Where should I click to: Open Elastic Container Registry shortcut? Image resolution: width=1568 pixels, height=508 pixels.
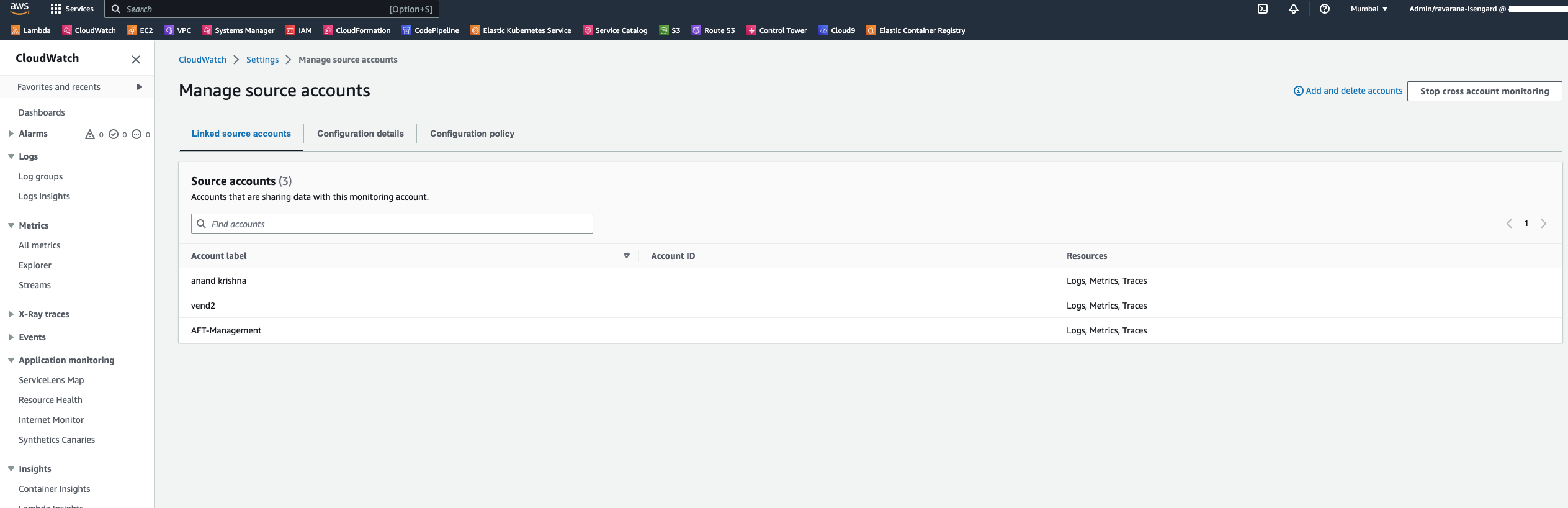916,30
